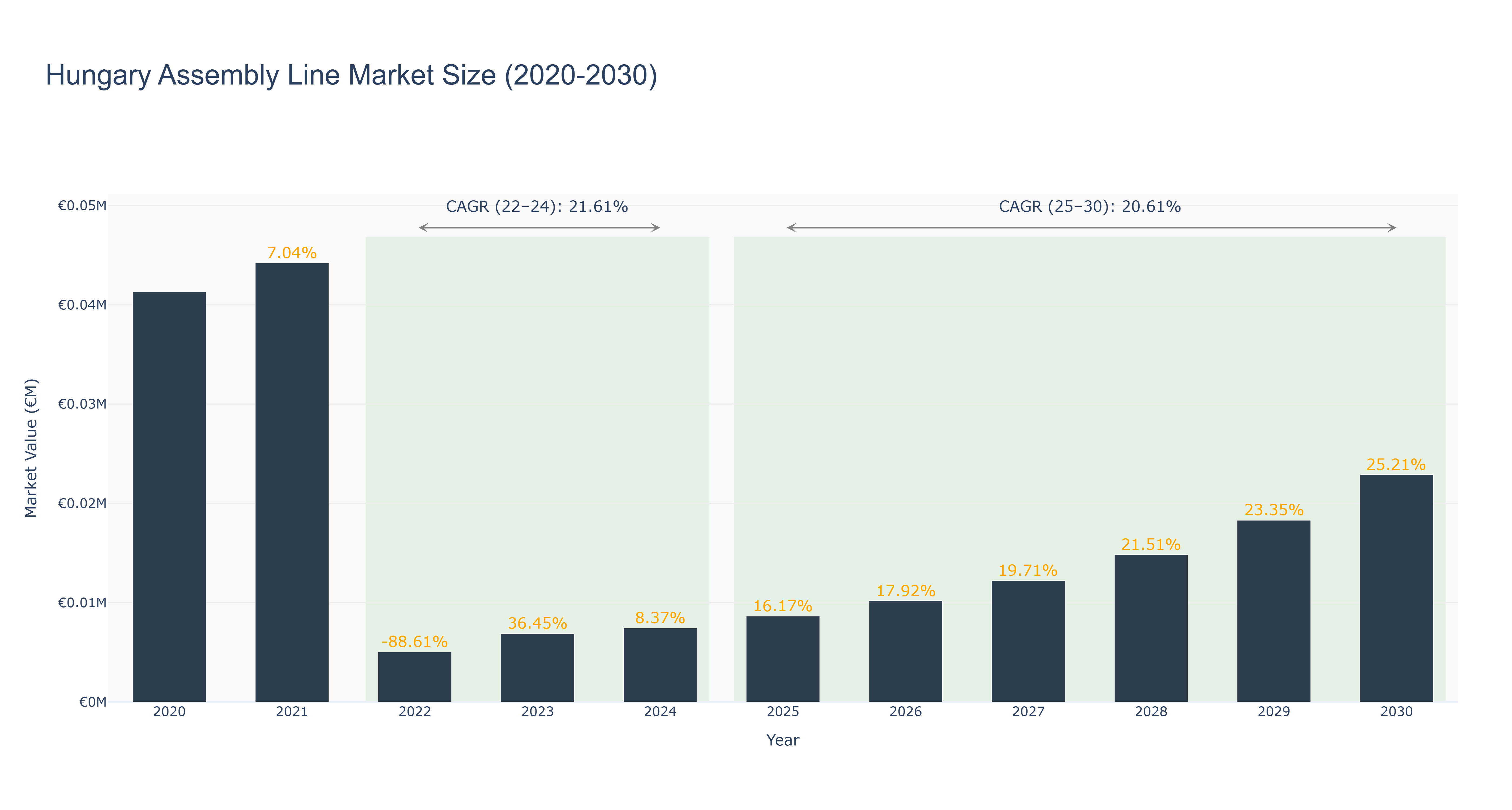Click the €0.03M y-axis tick label
This screenshot has width=1512, height=810.
pos(82,404)
